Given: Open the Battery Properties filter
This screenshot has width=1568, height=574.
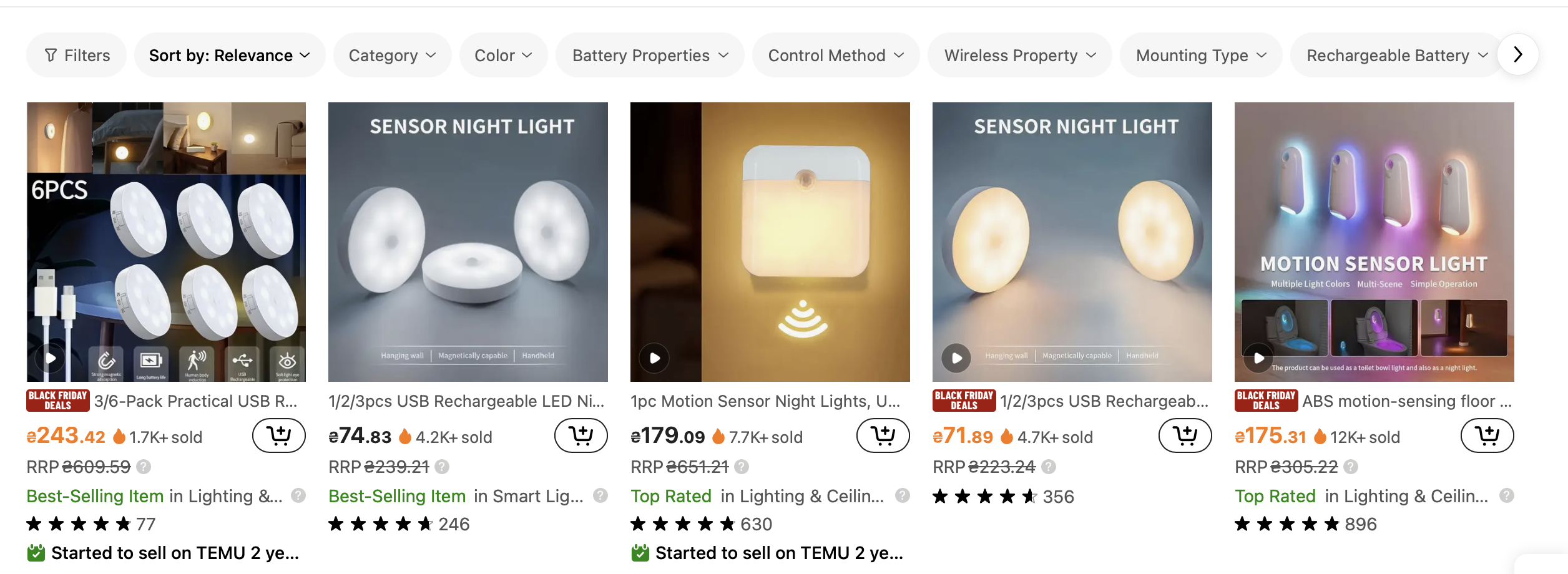Looking at the screenshot, I should [650, 56].
